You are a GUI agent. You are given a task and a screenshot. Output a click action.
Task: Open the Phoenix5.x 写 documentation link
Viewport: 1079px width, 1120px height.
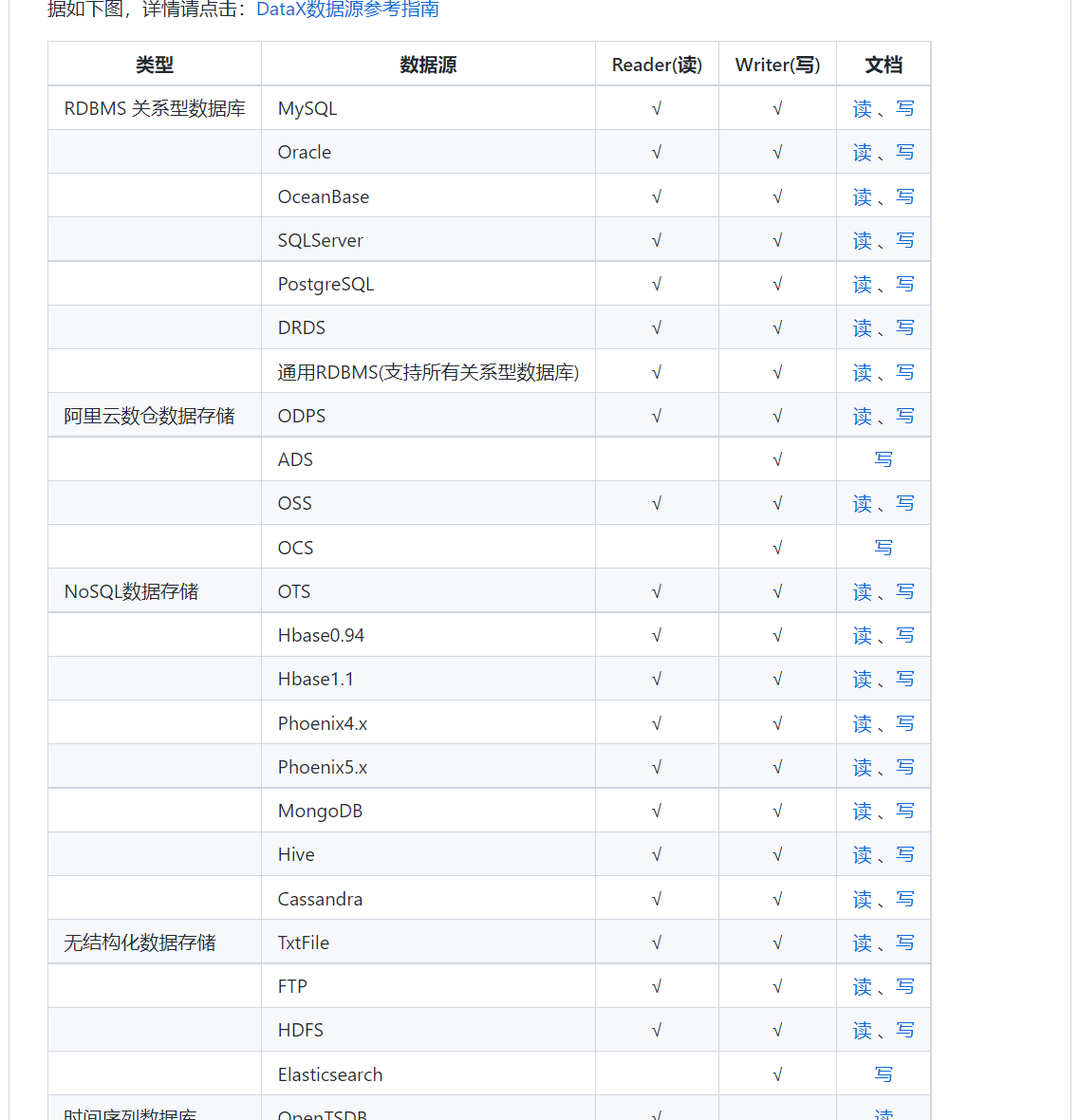[x=904, y=767]
